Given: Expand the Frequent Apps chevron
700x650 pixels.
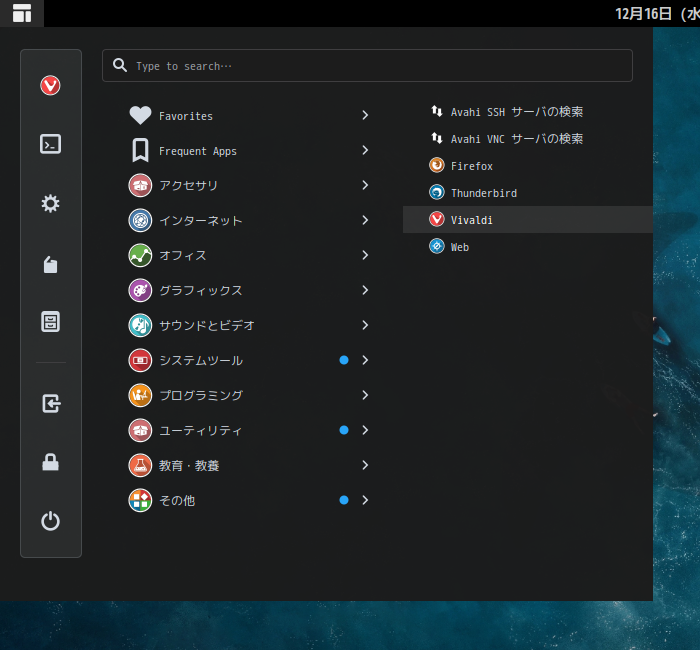Looking at the screenshot, I should click(365, 150).
